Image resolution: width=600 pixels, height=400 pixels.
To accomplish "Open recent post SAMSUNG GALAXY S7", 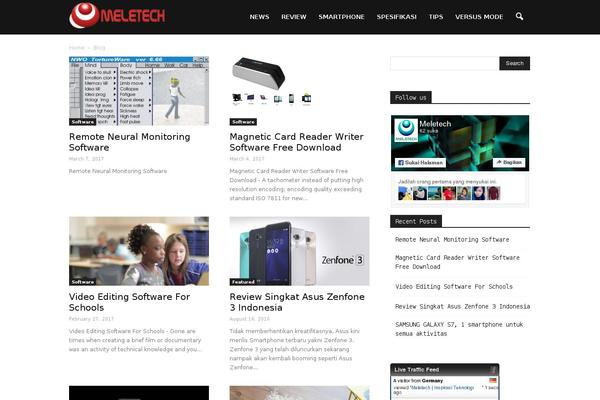I will pyautogui.click(x=459, y=329).
